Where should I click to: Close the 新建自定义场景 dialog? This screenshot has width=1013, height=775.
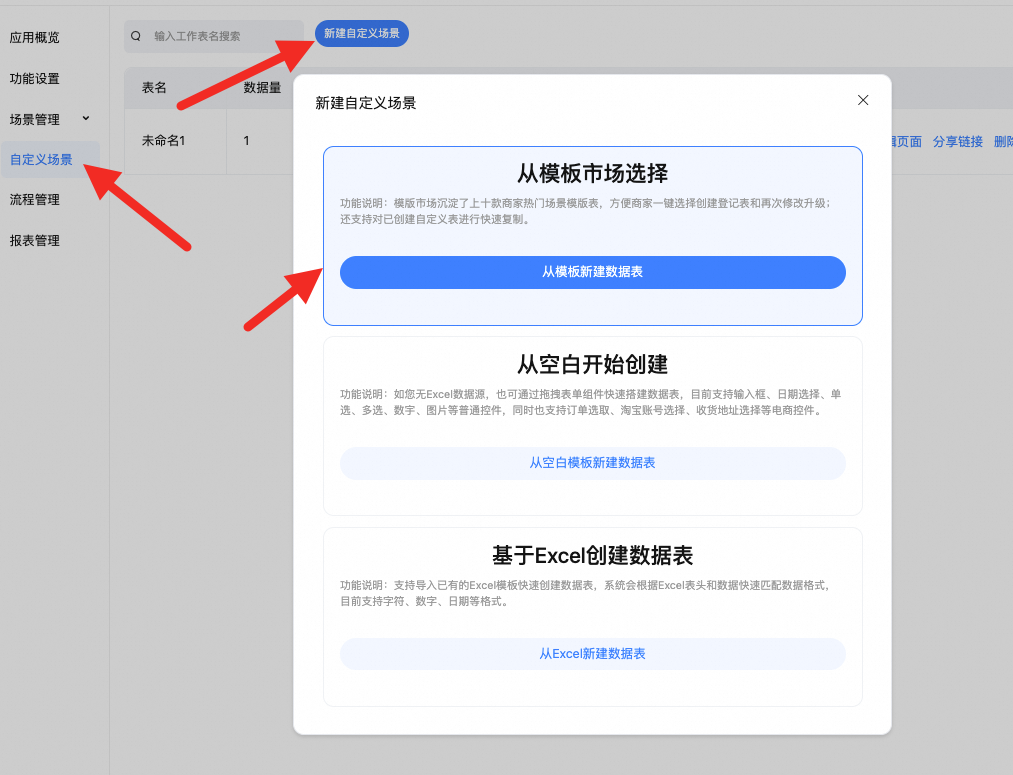tap(862, 100)
